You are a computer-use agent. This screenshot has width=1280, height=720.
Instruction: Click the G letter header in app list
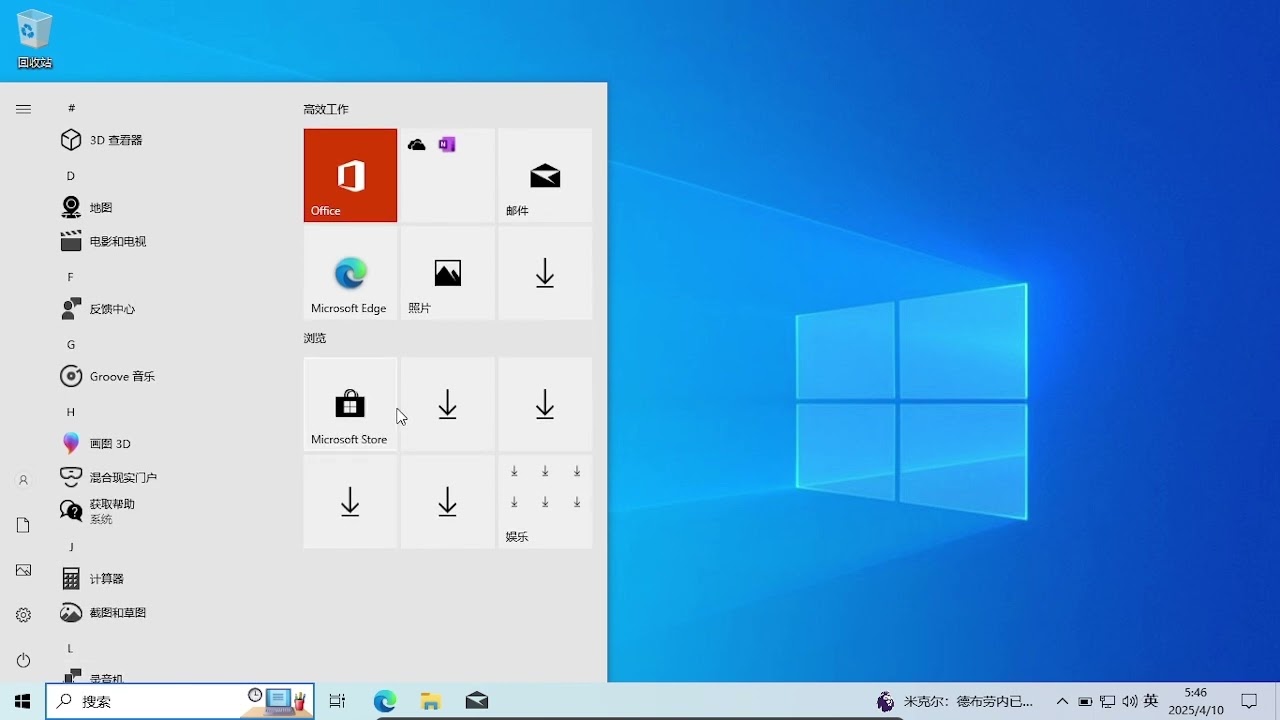coord(71,345)
